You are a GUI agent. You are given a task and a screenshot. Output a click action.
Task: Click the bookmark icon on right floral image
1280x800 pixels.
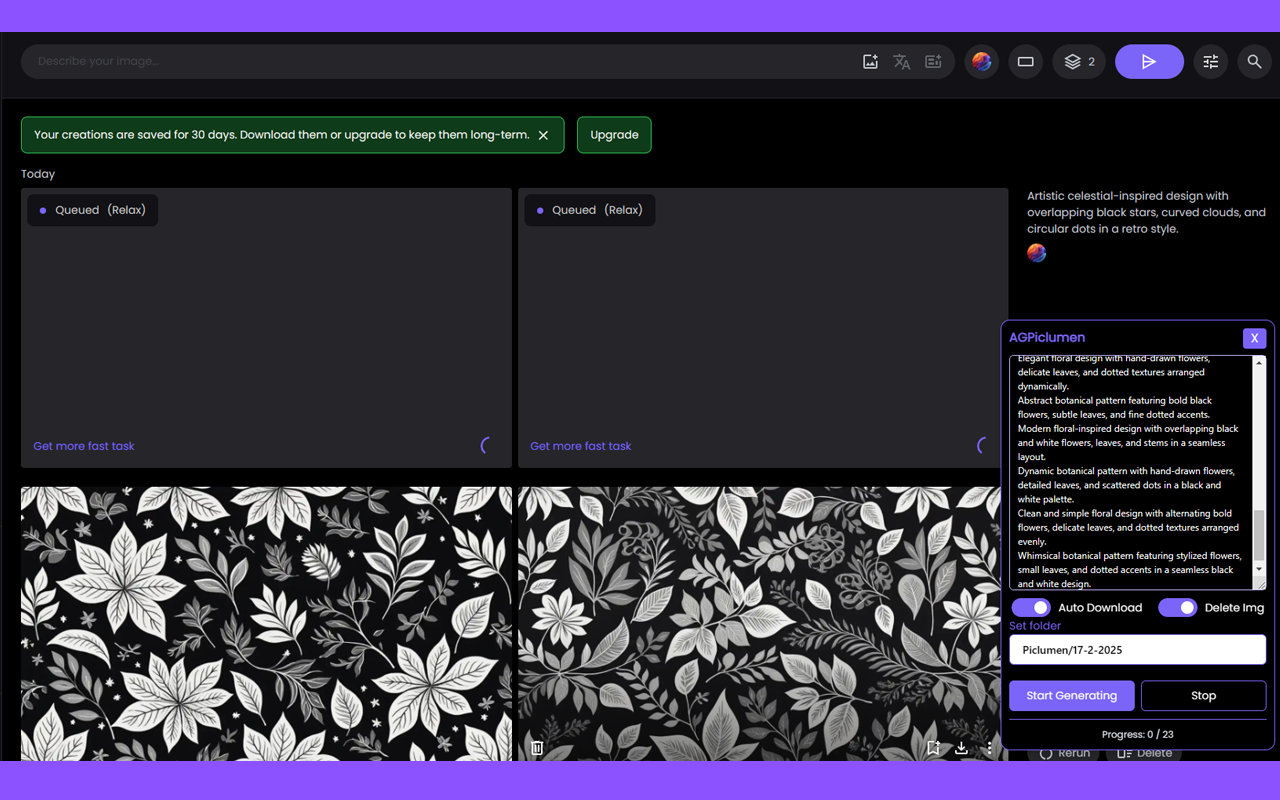[x=933, y=748]
